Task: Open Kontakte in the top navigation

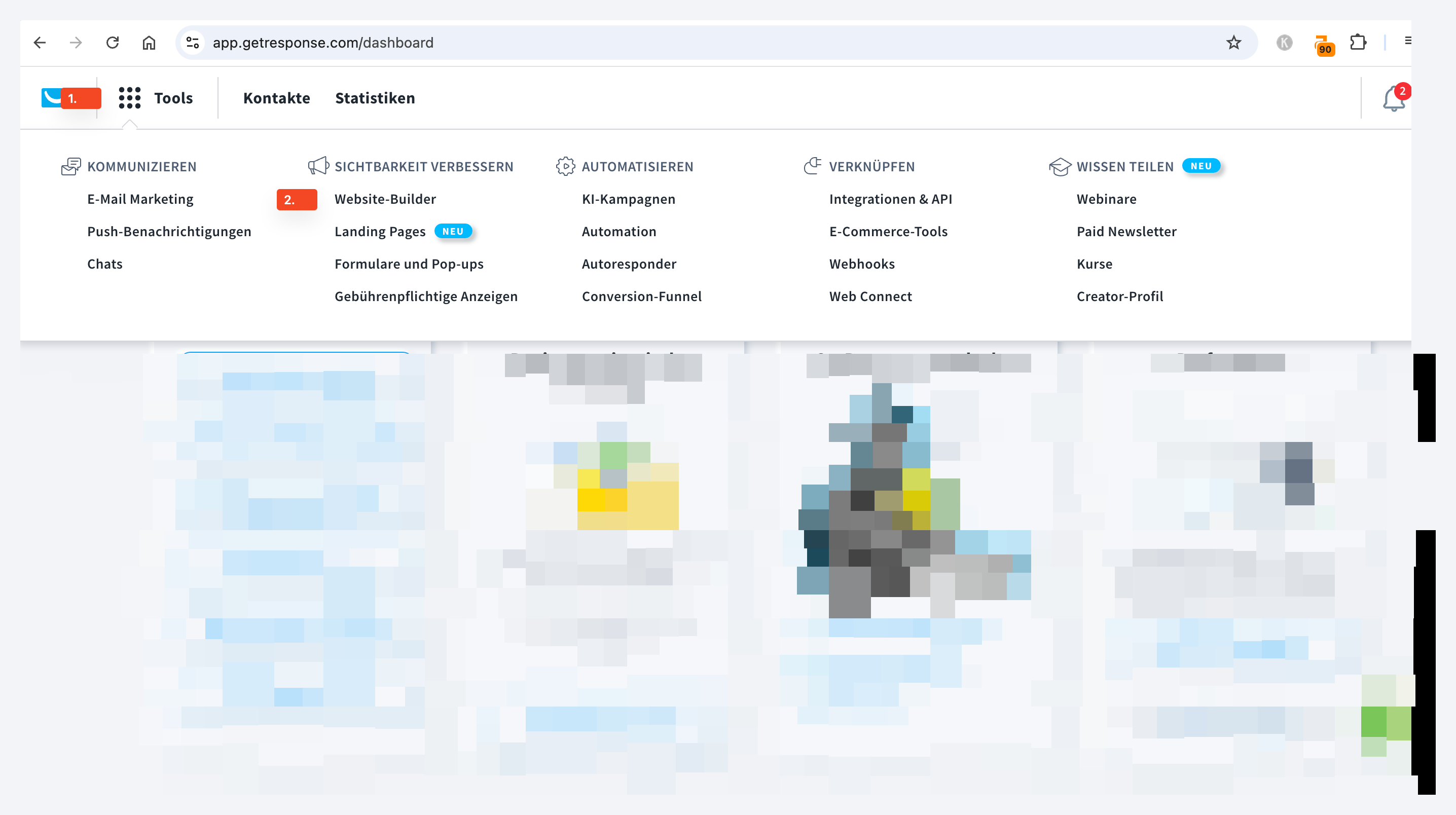Action: pyautogui.click(x=276, y=98)
